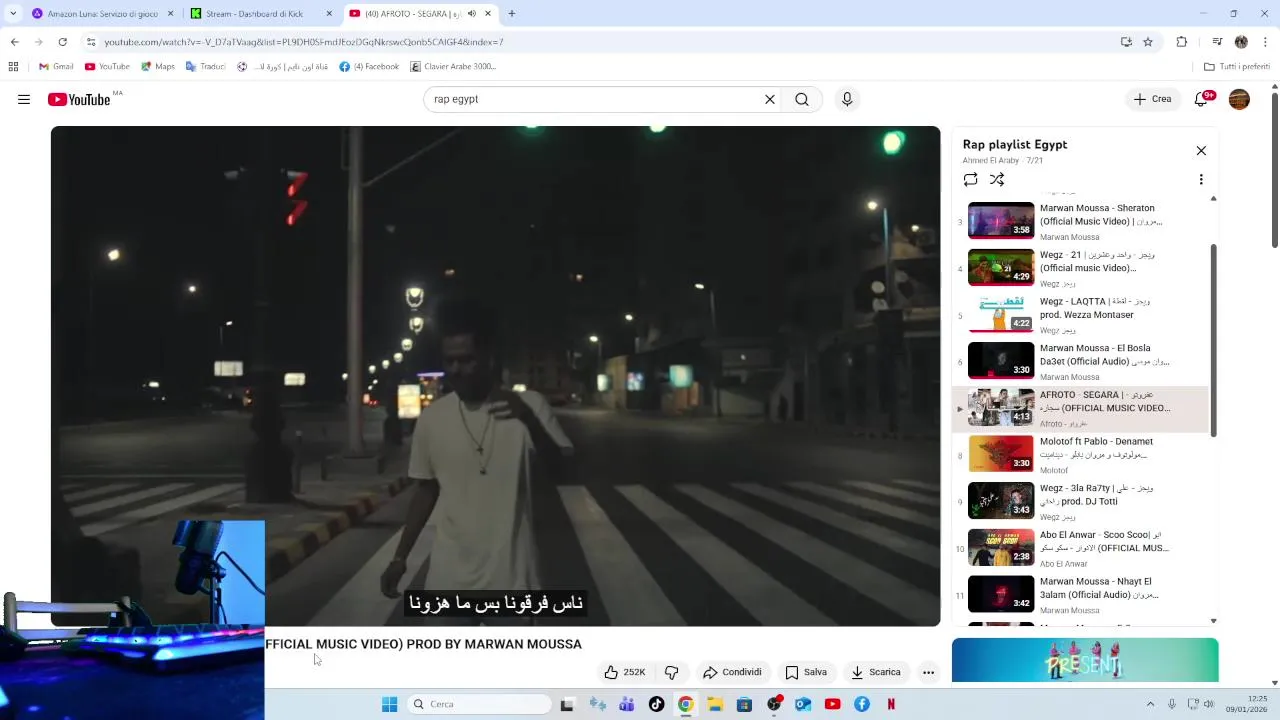Open File Explorer from the taskbar
Viewport: 1280px width, 720px height.
tap(715, 704)
